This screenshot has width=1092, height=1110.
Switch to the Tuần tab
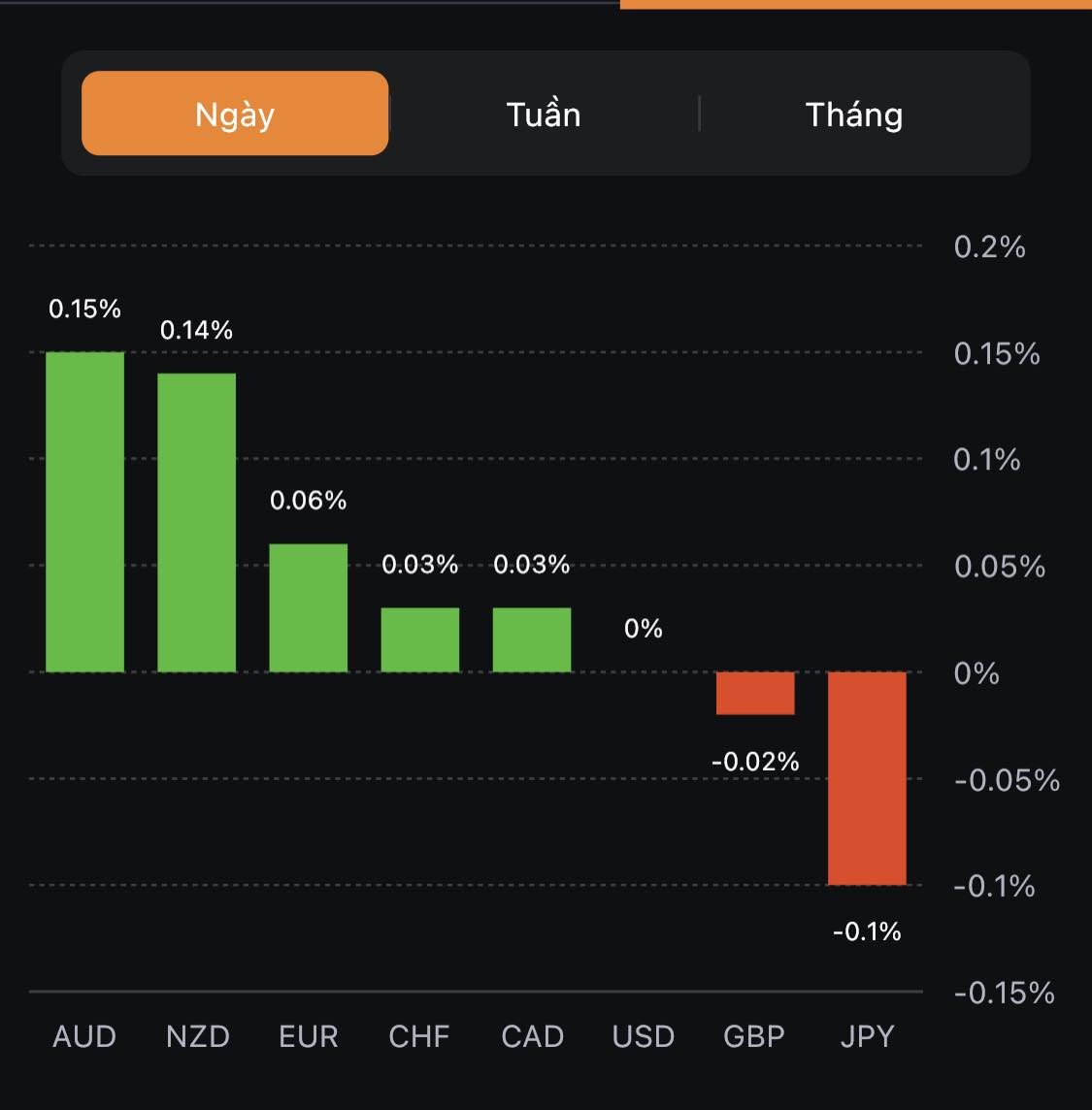[x=544, y=114]
